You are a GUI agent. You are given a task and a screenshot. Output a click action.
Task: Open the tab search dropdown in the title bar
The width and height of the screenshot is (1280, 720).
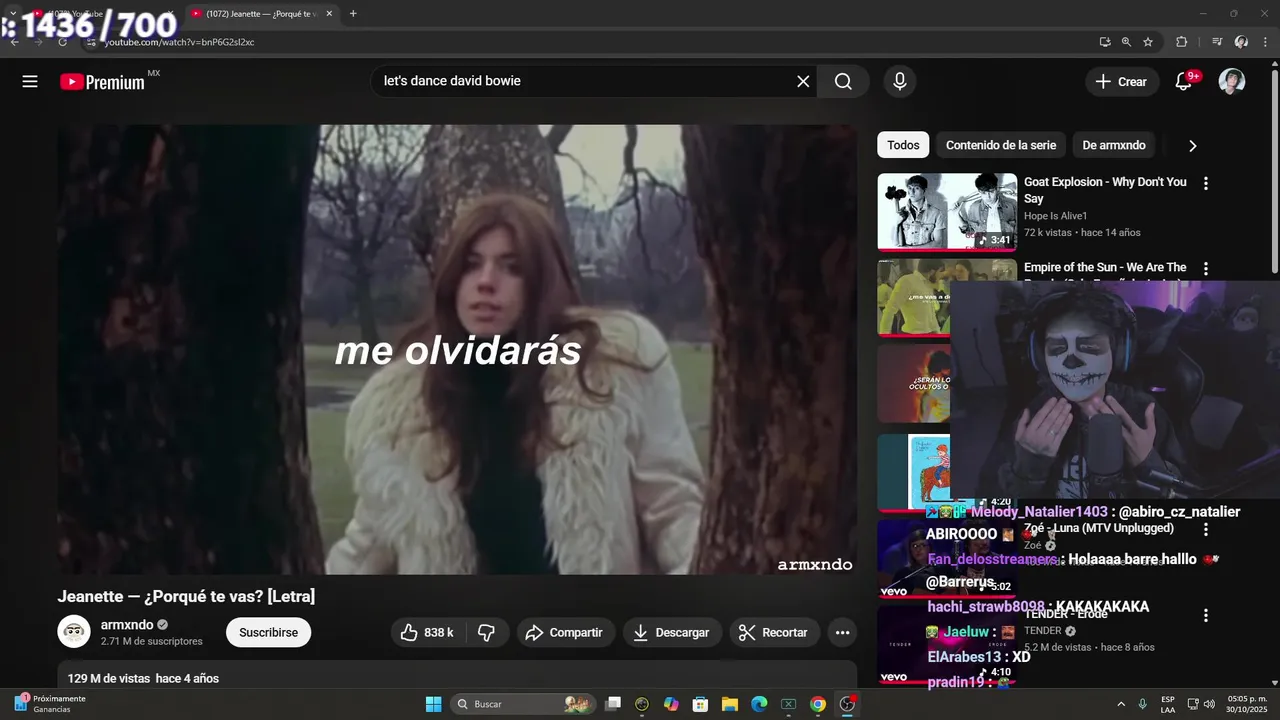(x=12, y=14)
